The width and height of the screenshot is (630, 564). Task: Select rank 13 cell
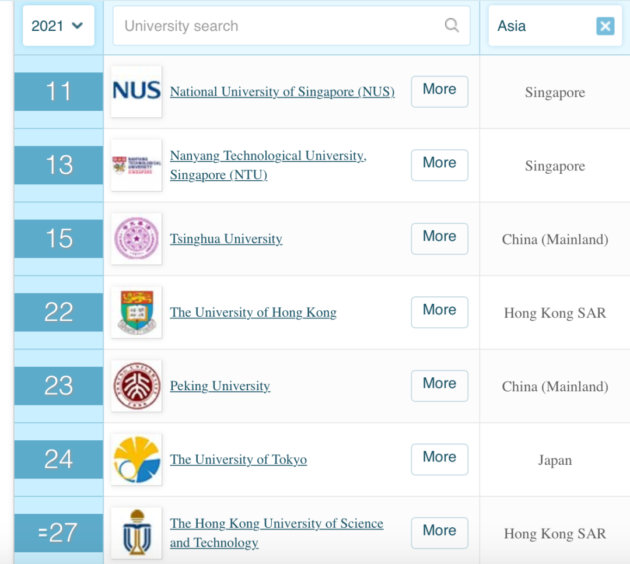click(x=59, y=165)
